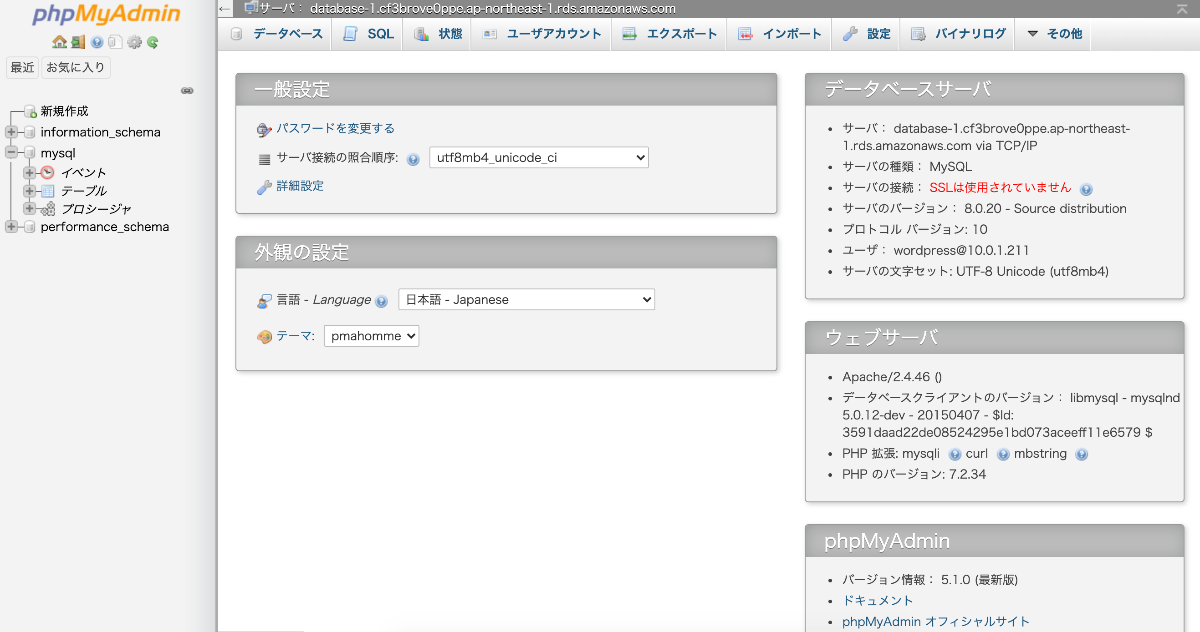Expand the イベント node under mysql
The height and width of the screenshot is (632, 1200).
(x=29, y=172)
